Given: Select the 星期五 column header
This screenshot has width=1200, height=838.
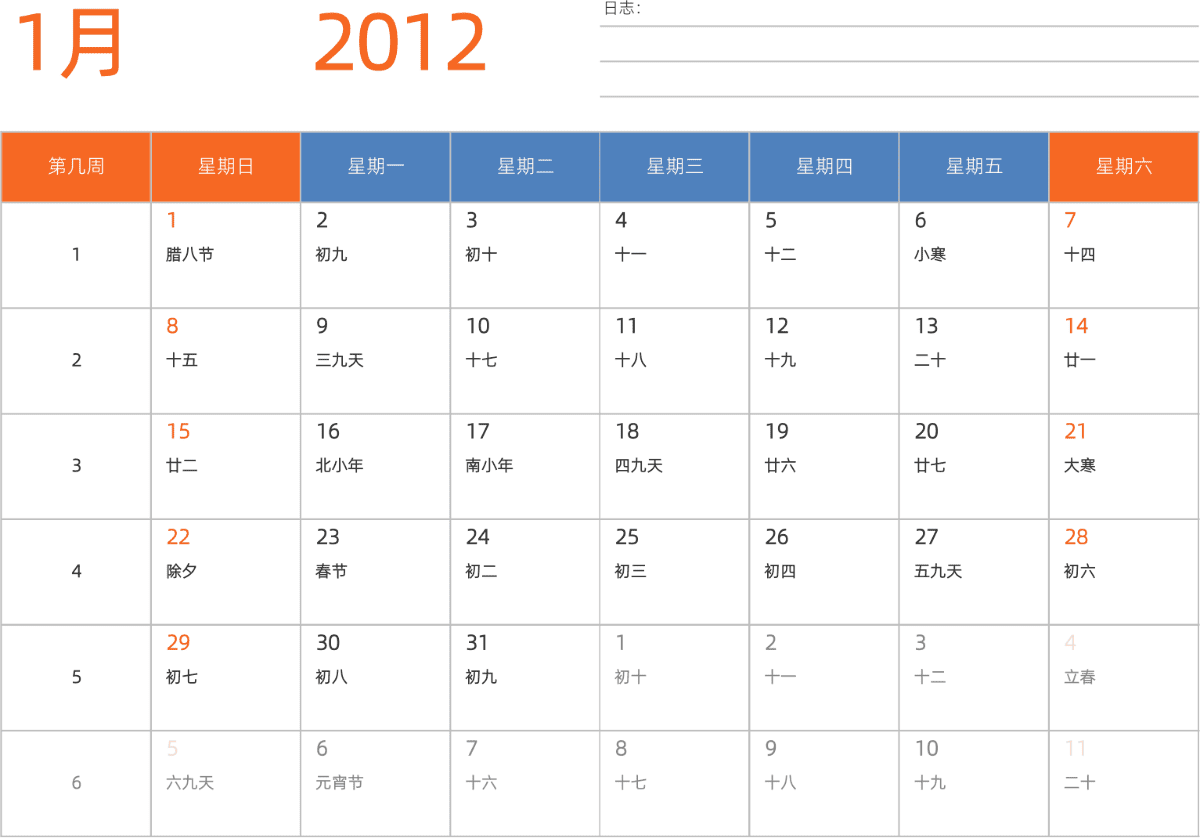Looking at the screenshot, I should pyautogui.click(x=974, y=167).
